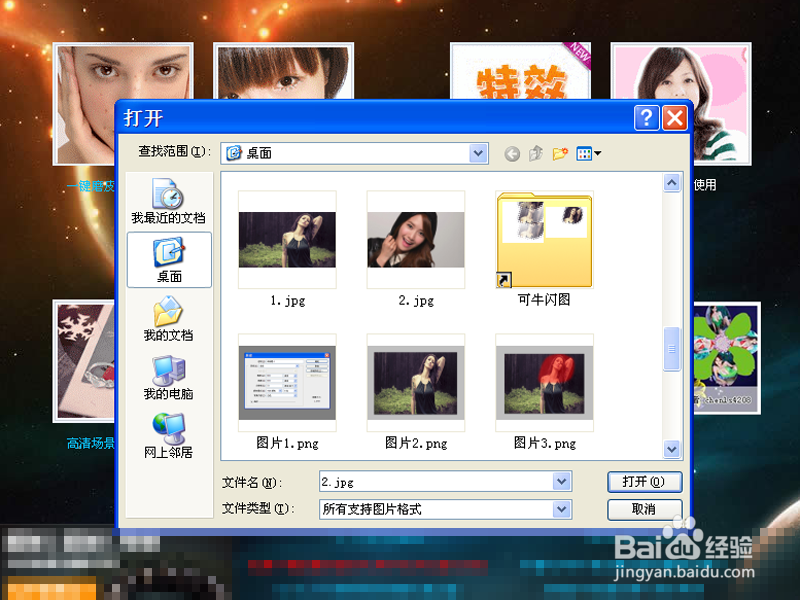Expand the 文件类型 dropdown arrow

[561, 509]
